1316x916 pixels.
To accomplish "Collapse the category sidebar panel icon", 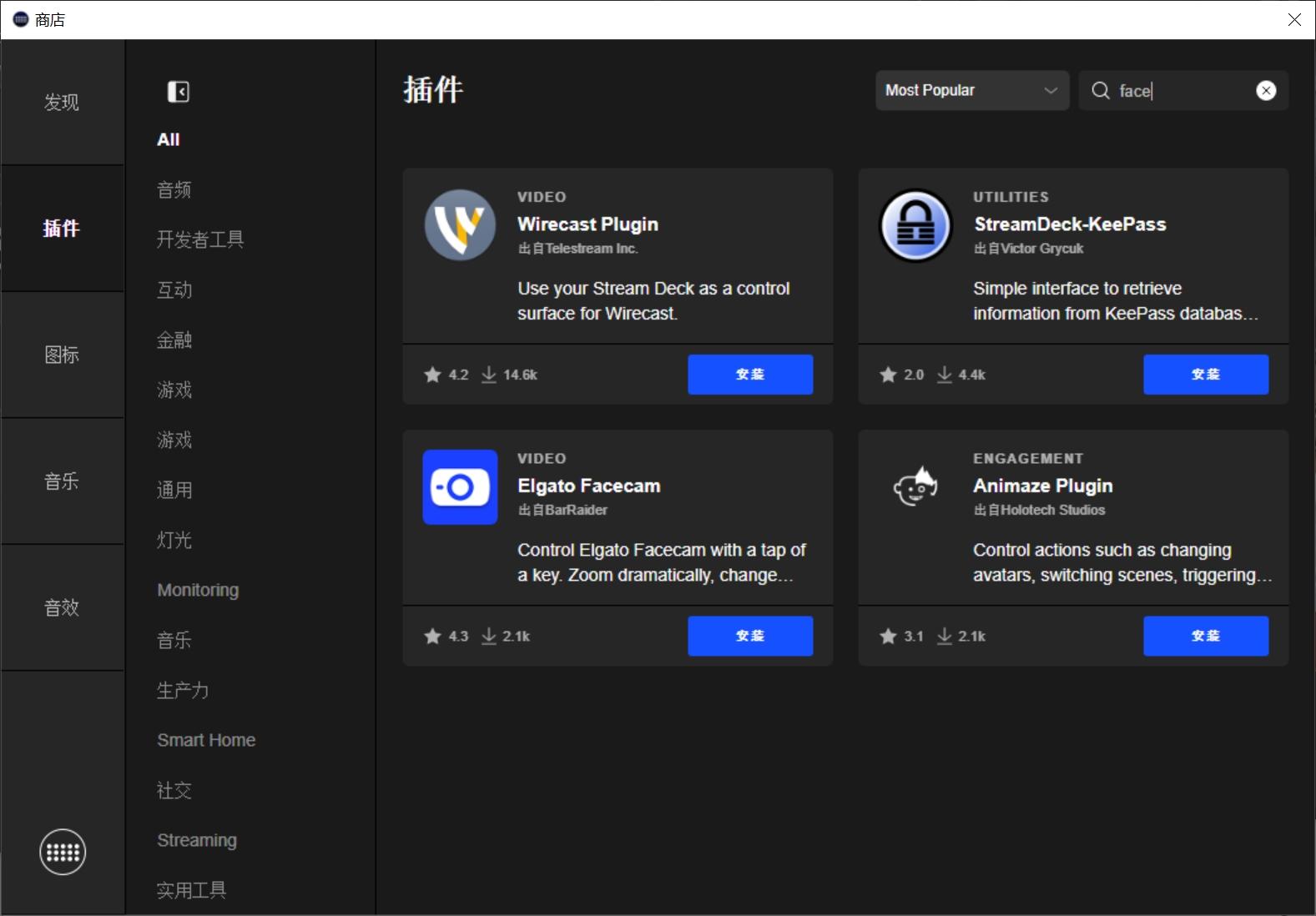I will point(178,91).
